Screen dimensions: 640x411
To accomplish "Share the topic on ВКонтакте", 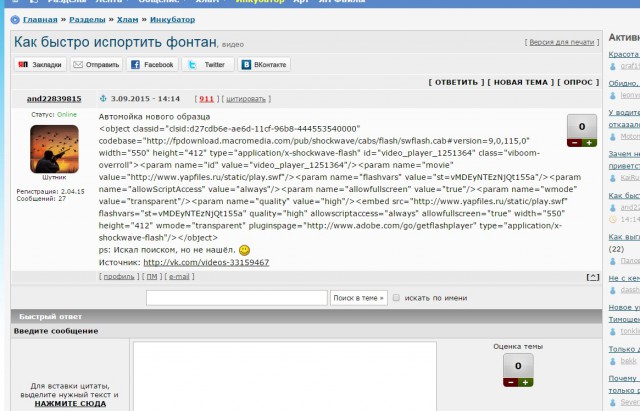I will [x=264, y=64].
